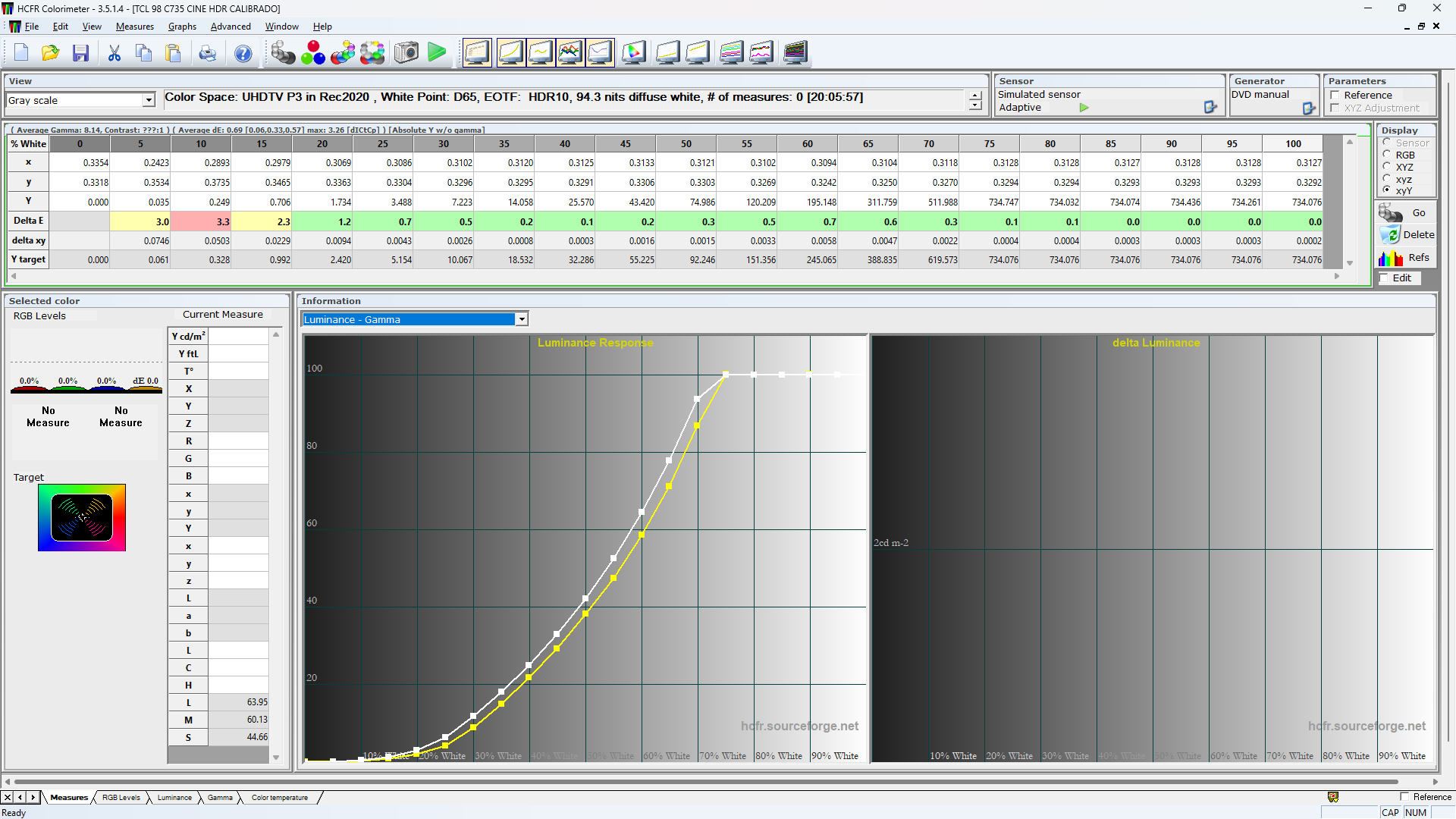Click the Refs color bars icon
The height and width of the screenshot is (819, 1456).
(x=1391, y=259)
